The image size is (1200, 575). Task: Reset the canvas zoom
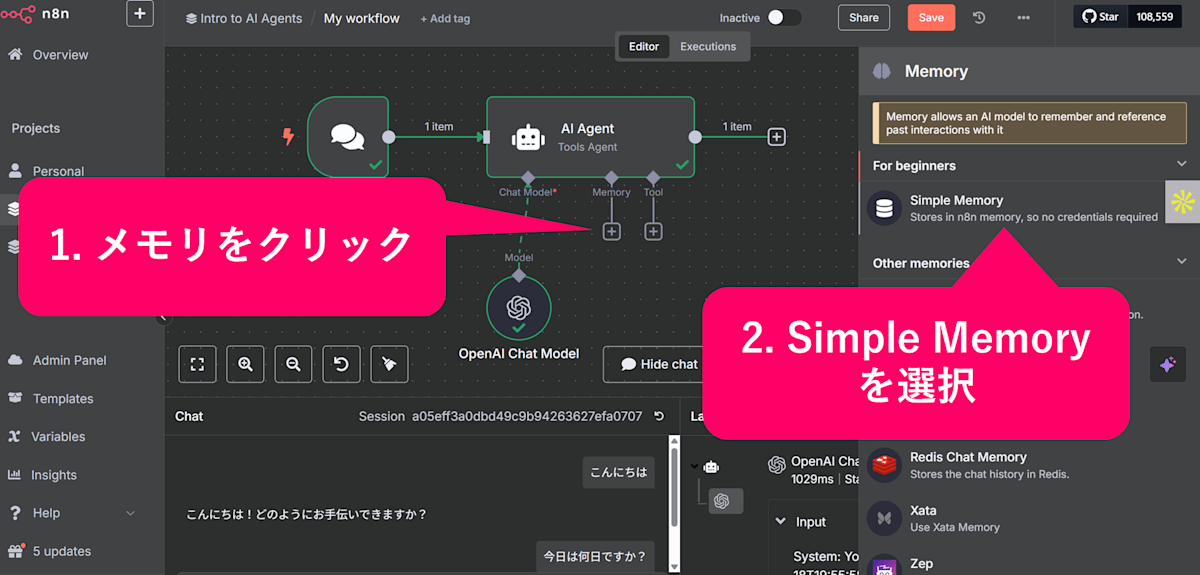click(x=341, y=364)
